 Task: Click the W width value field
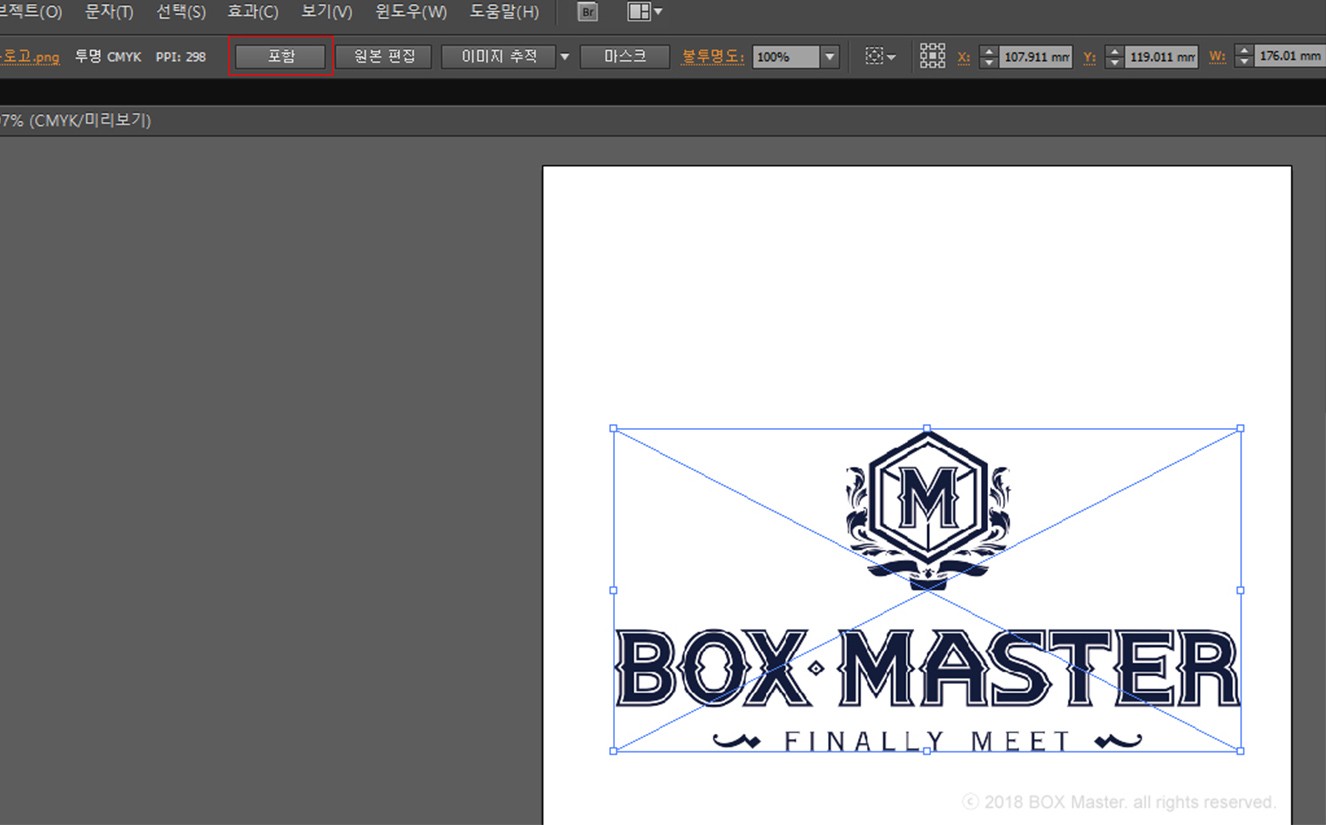coord(1290,57)
